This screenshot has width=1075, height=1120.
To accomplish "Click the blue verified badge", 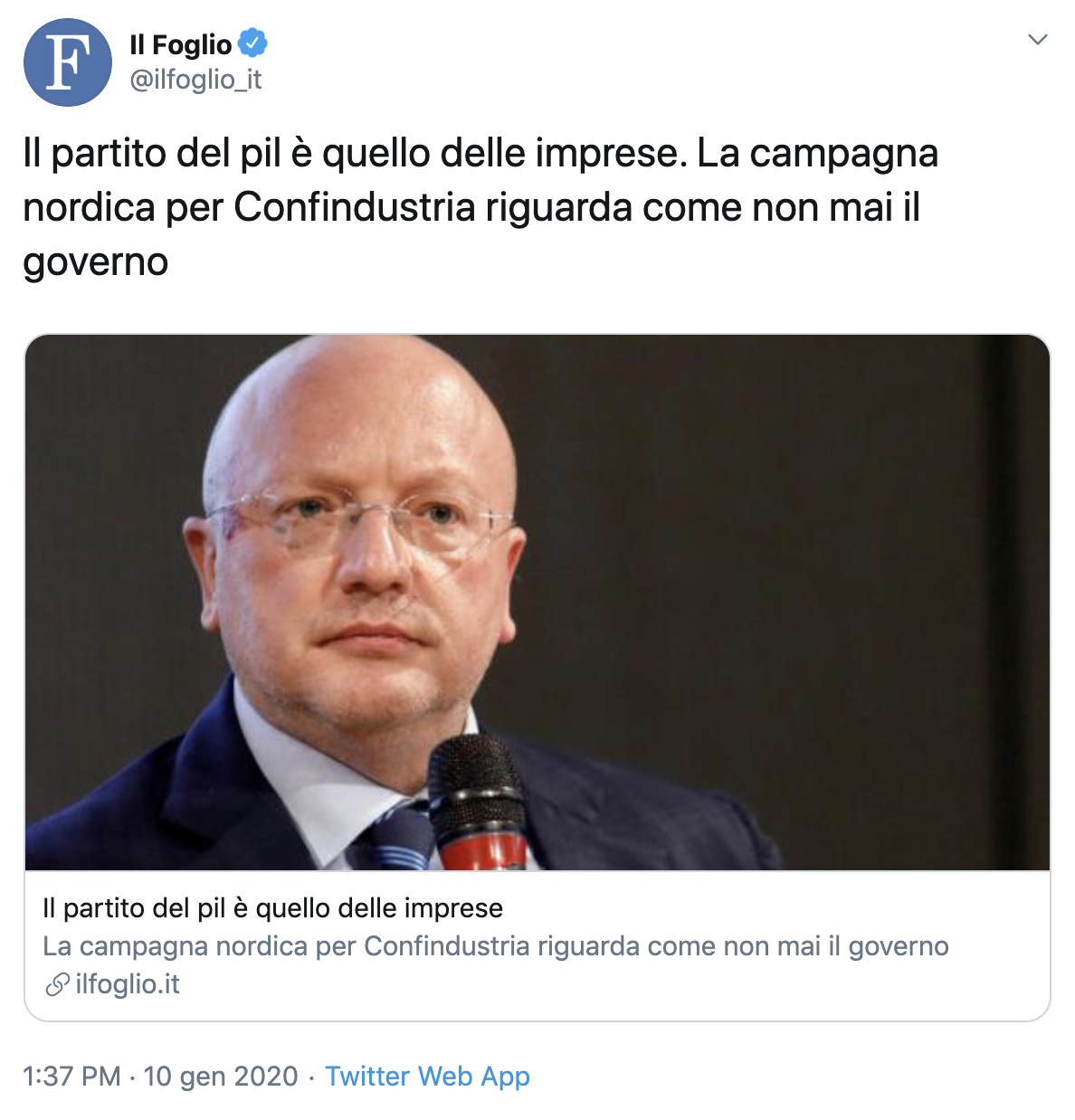I will click(x=252, y=43).
